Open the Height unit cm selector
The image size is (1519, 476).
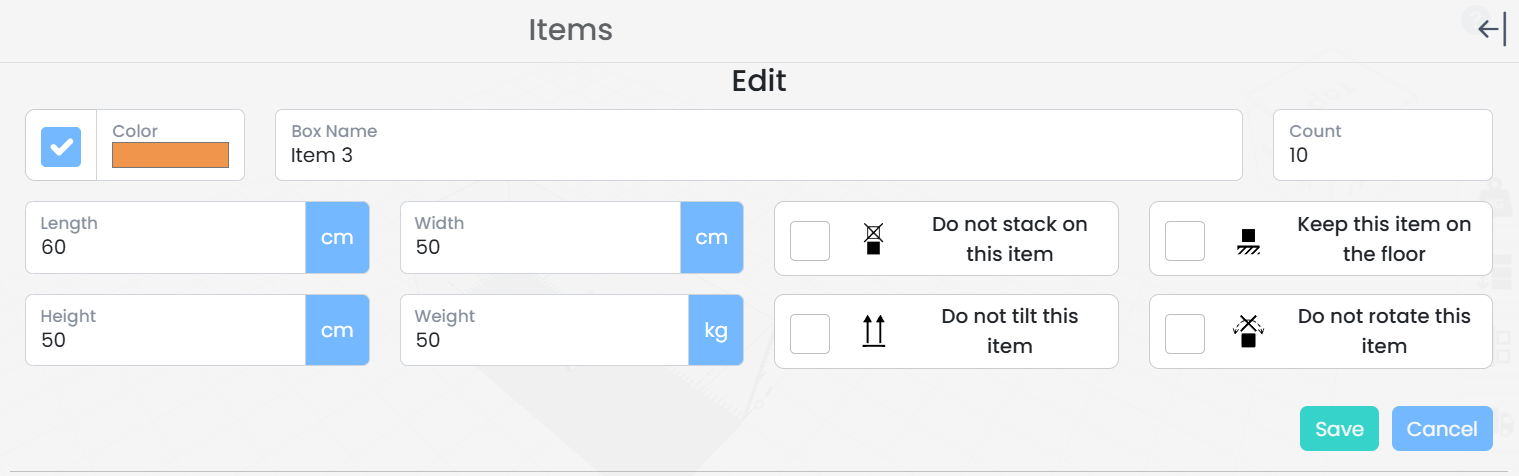coord(337,330)
